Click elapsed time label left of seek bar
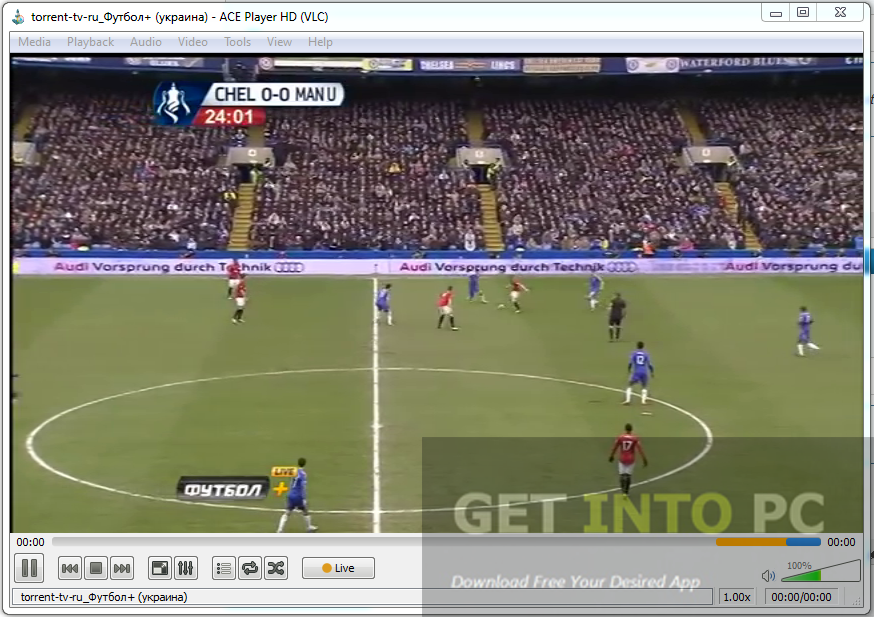The width and height of the screenshot is (874, 617). (x=30, y=542)
